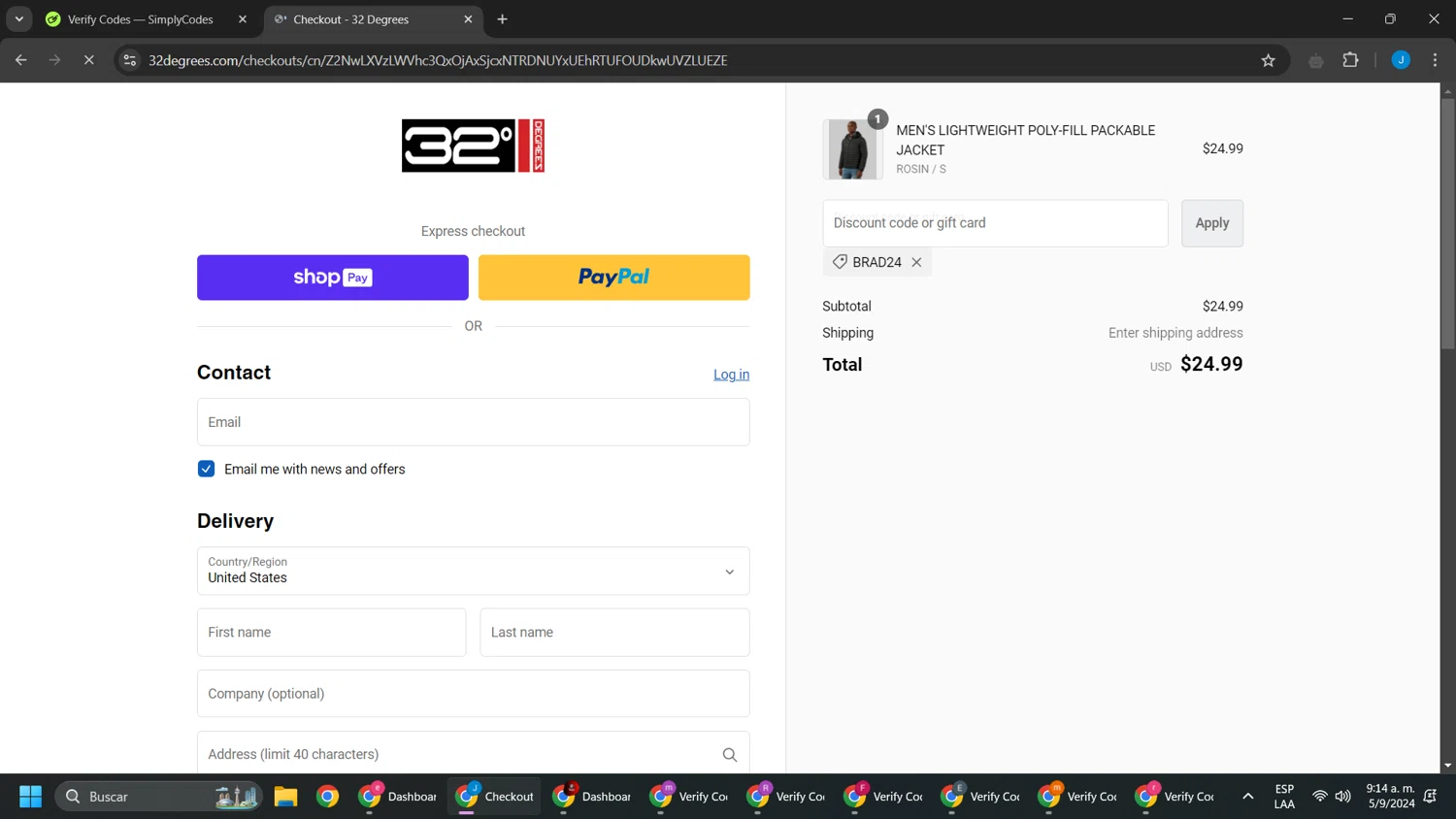The image size is (1456, 819).
Task: Click the Address (limit 40 characters) field
Action: click(473, 754)
